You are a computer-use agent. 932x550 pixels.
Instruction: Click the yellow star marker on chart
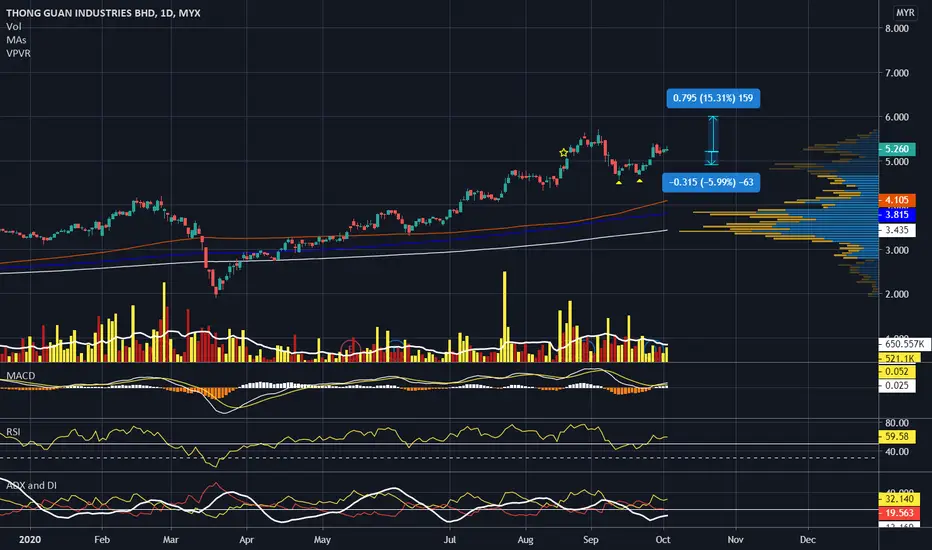point(563,153)
